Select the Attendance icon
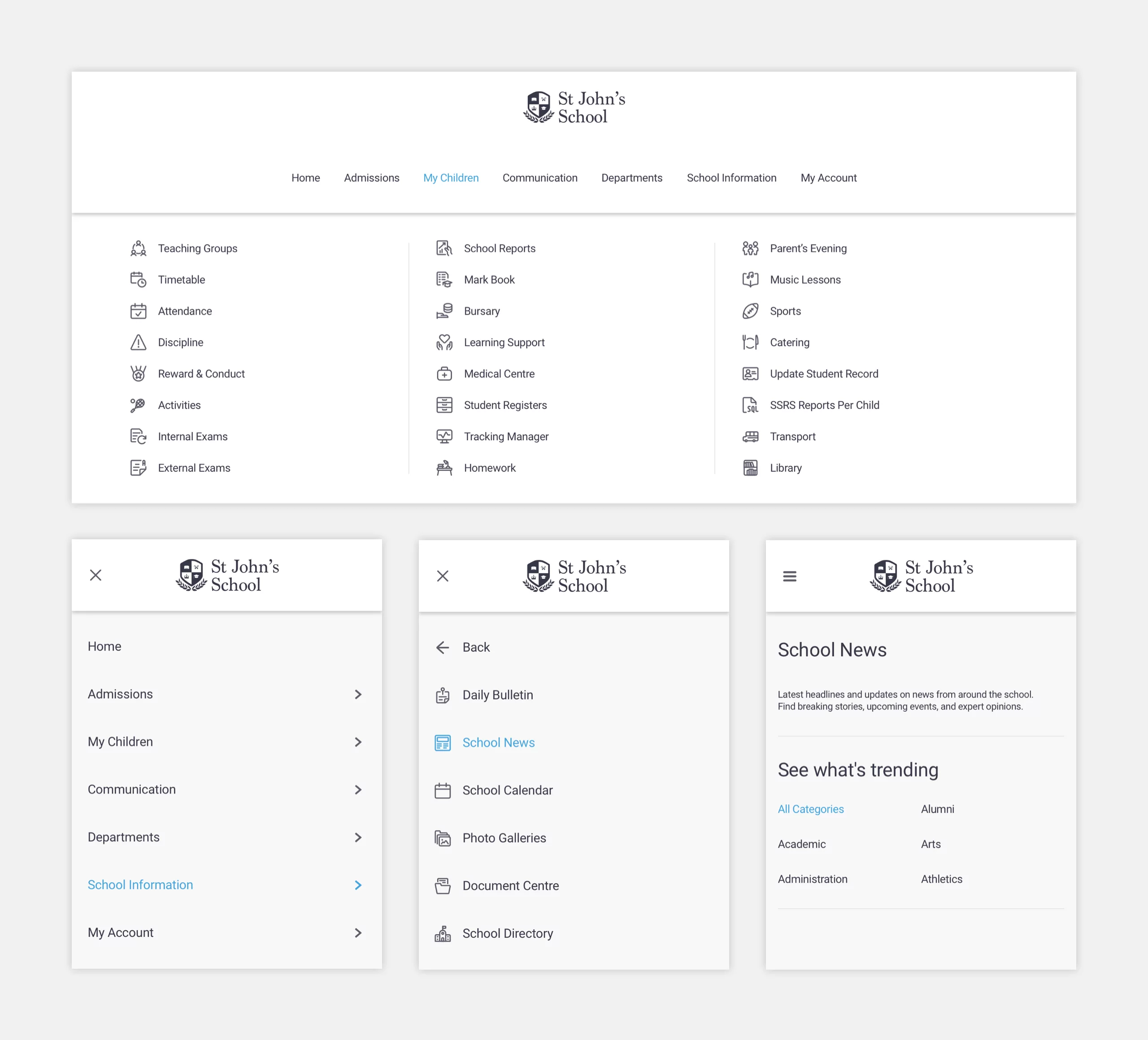The width and height of the screenshot is (1148, 1040). (x=138, y=310)
